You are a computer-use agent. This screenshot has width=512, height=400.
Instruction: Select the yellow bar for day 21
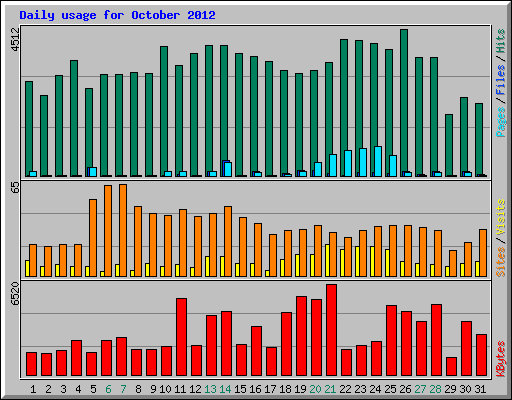click(x=327, y=260)
